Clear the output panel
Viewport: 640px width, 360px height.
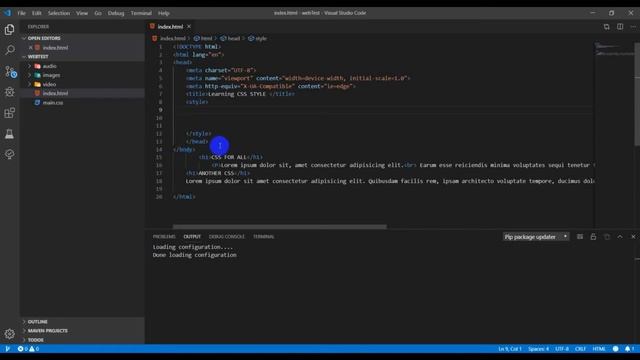coord(580,237)
